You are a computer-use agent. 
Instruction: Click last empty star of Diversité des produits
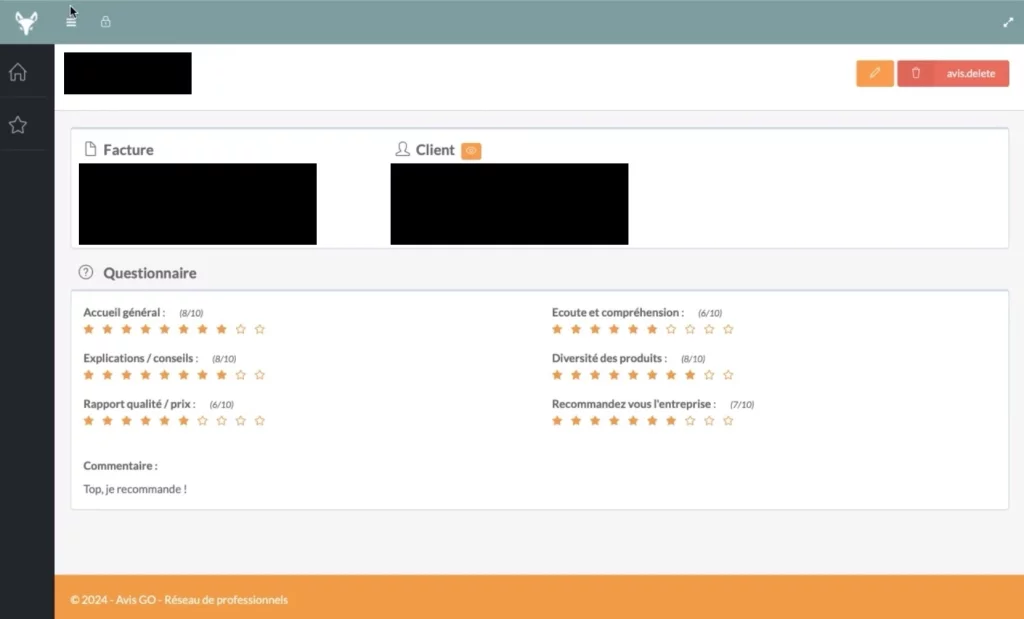(x=728, y=375)
